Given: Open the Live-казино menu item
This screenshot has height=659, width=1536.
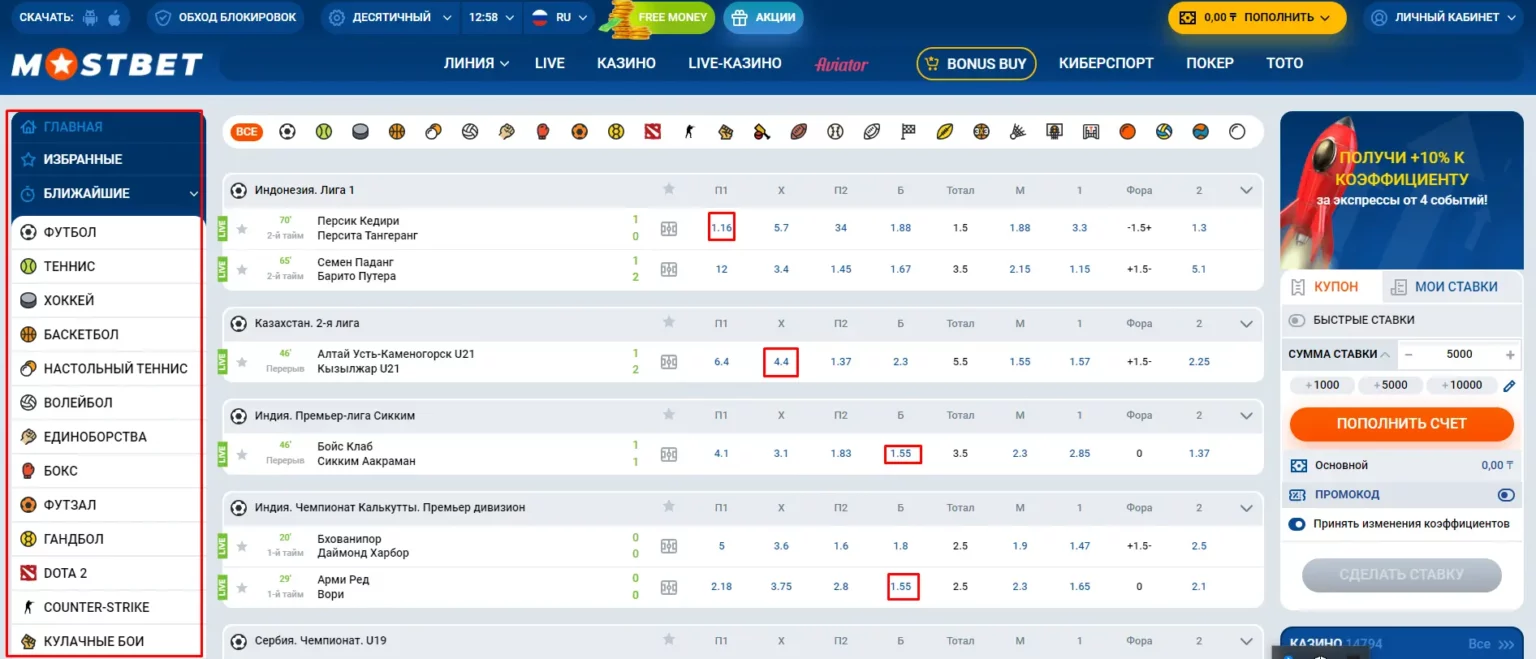Looking at the screenshot, I should (735, 63).
